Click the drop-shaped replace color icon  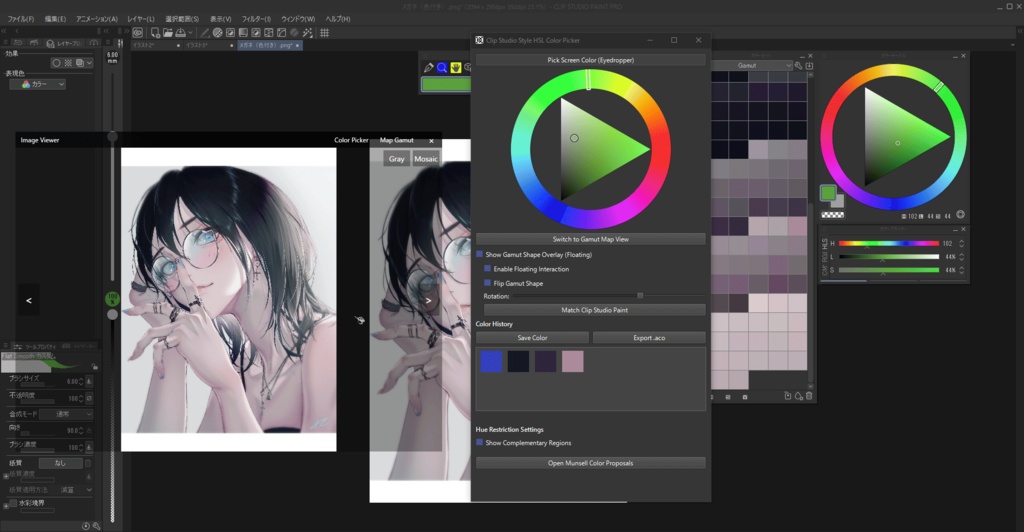[799, 396]
